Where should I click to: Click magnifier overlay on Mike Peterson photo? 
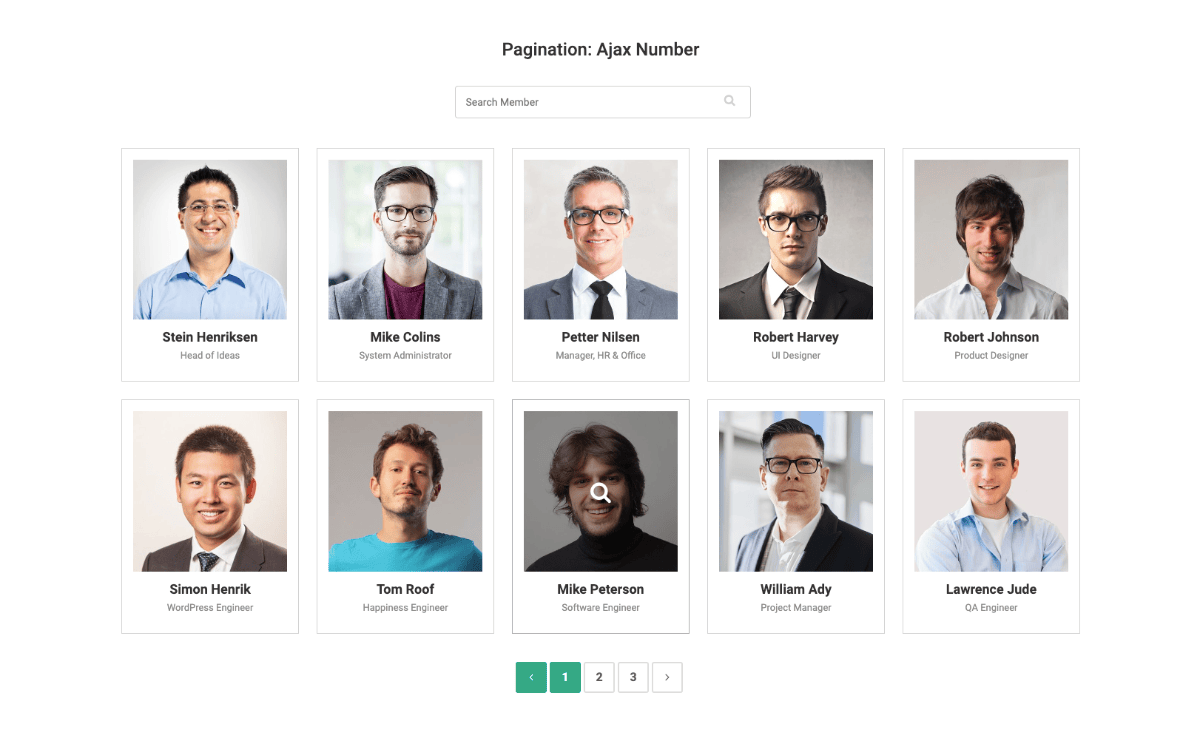[x=600, y=492]
